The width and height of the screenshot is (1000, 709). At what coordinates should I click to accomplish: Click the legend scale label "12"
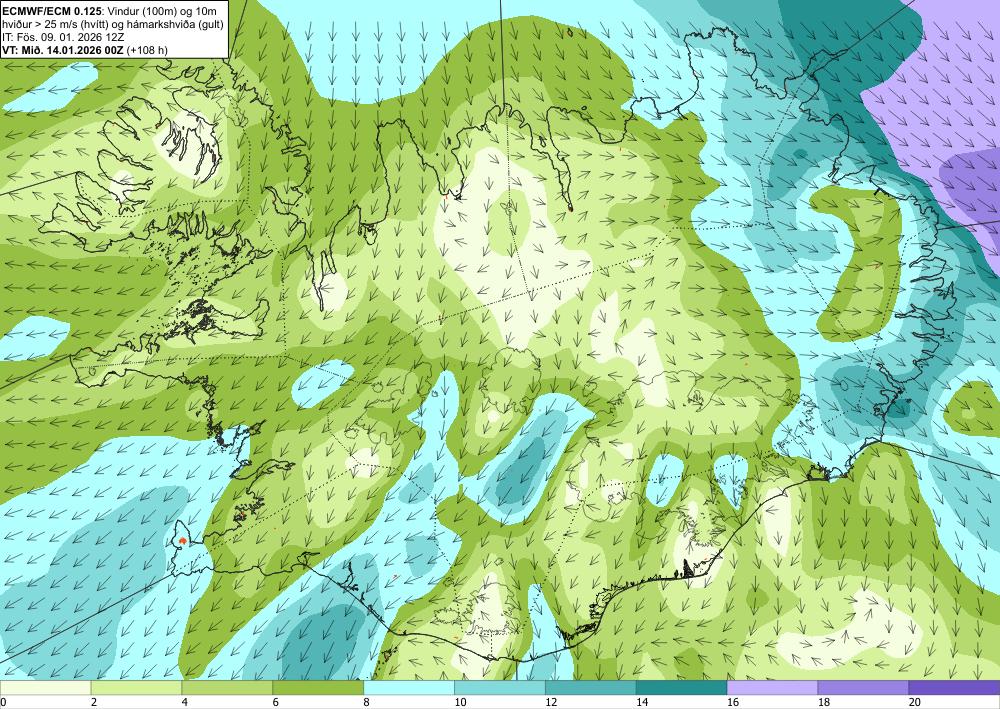(x=551, y=703)
